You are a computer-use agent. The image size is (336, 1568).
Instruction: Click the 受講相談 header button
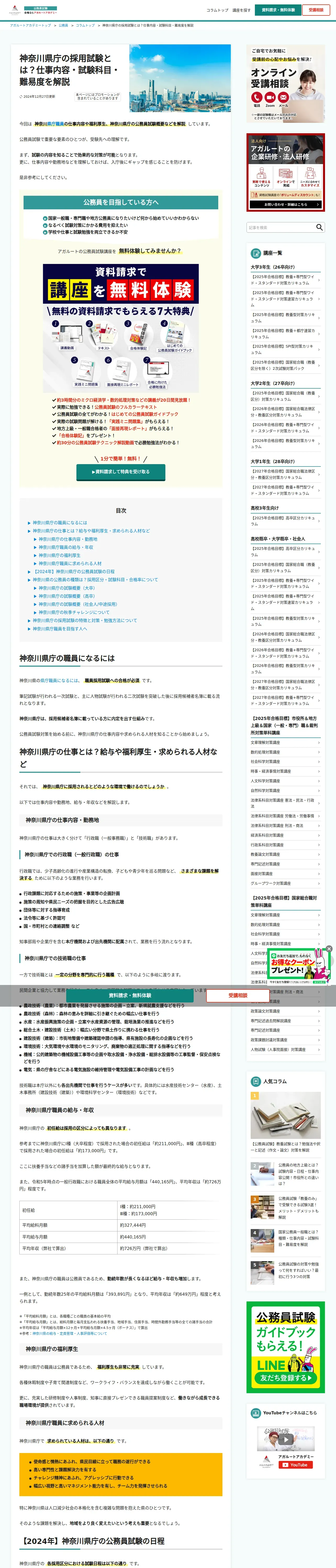[316, 10]
